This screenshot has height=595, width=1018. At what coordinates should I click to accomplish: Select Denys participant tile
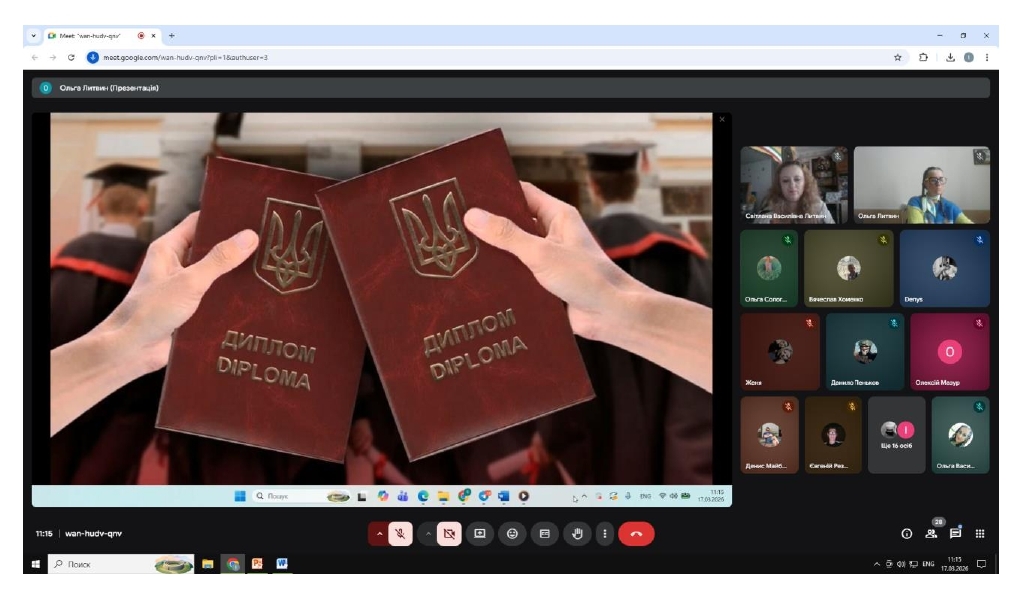(945, 268)
